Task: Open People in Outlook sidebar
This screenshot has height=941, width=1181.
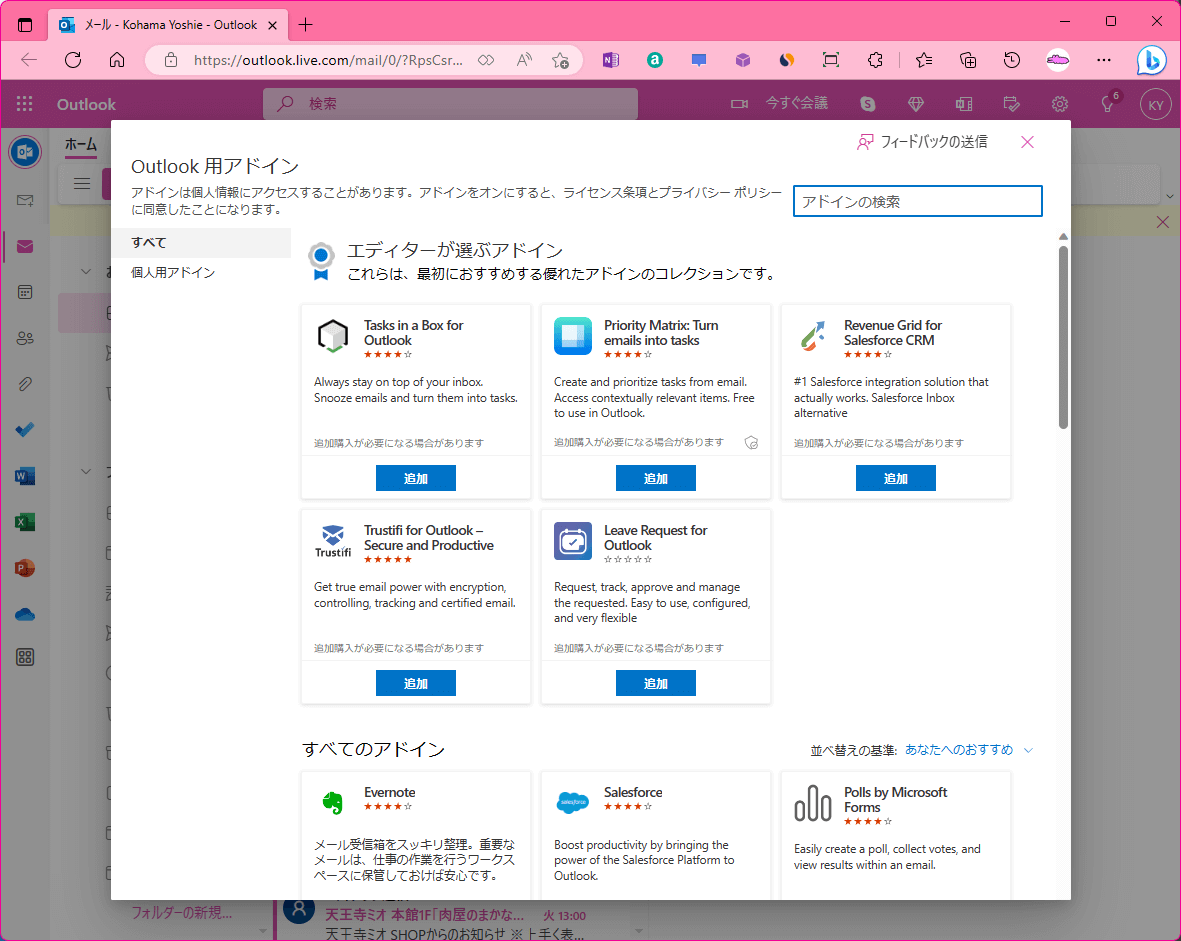Action: 25,338
